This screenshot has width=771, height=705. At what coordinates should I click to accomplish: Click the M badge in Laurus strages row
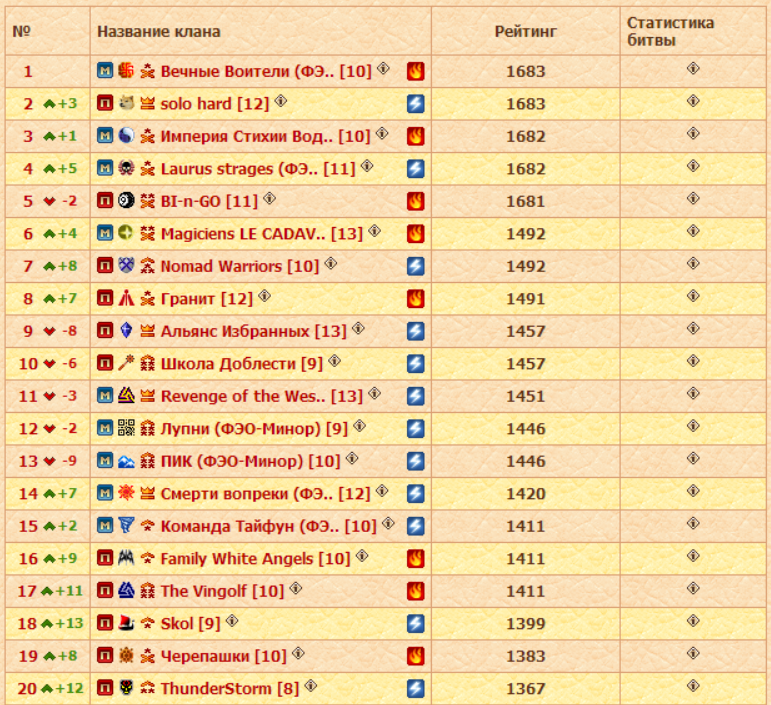click(x=105, y=169)
